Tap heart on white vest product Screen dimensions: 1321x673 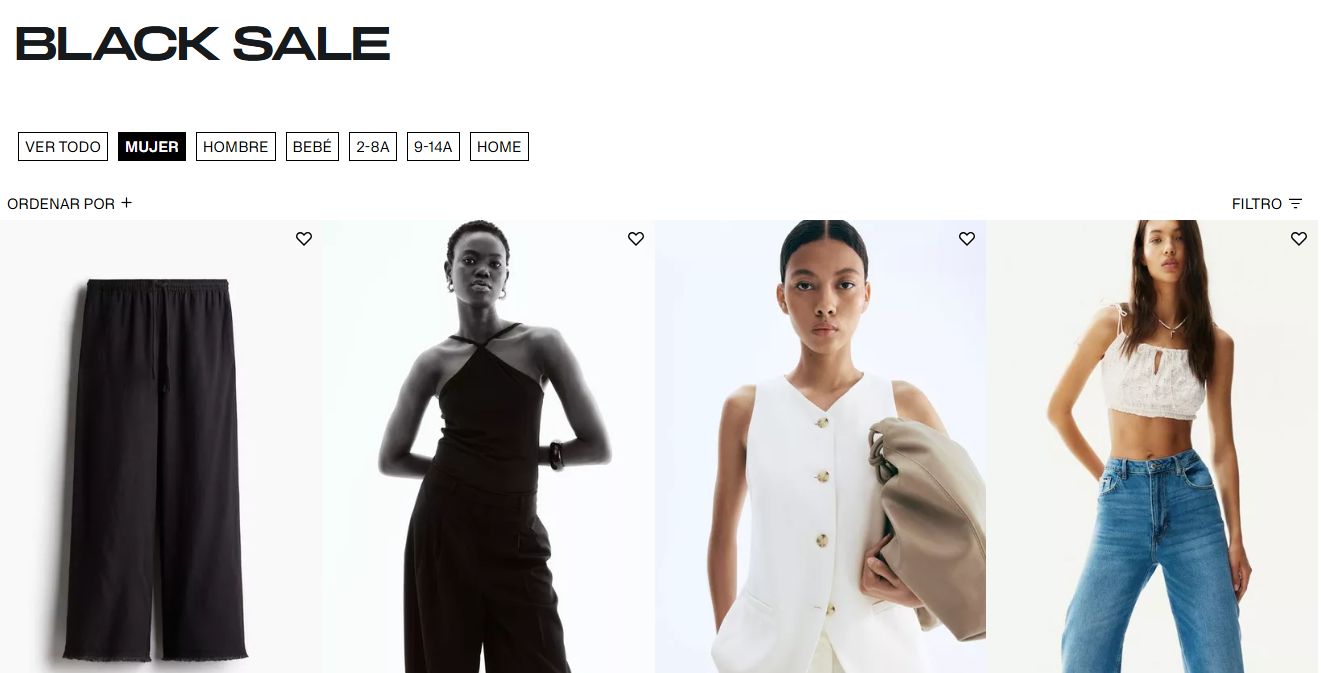pos(967,239)
